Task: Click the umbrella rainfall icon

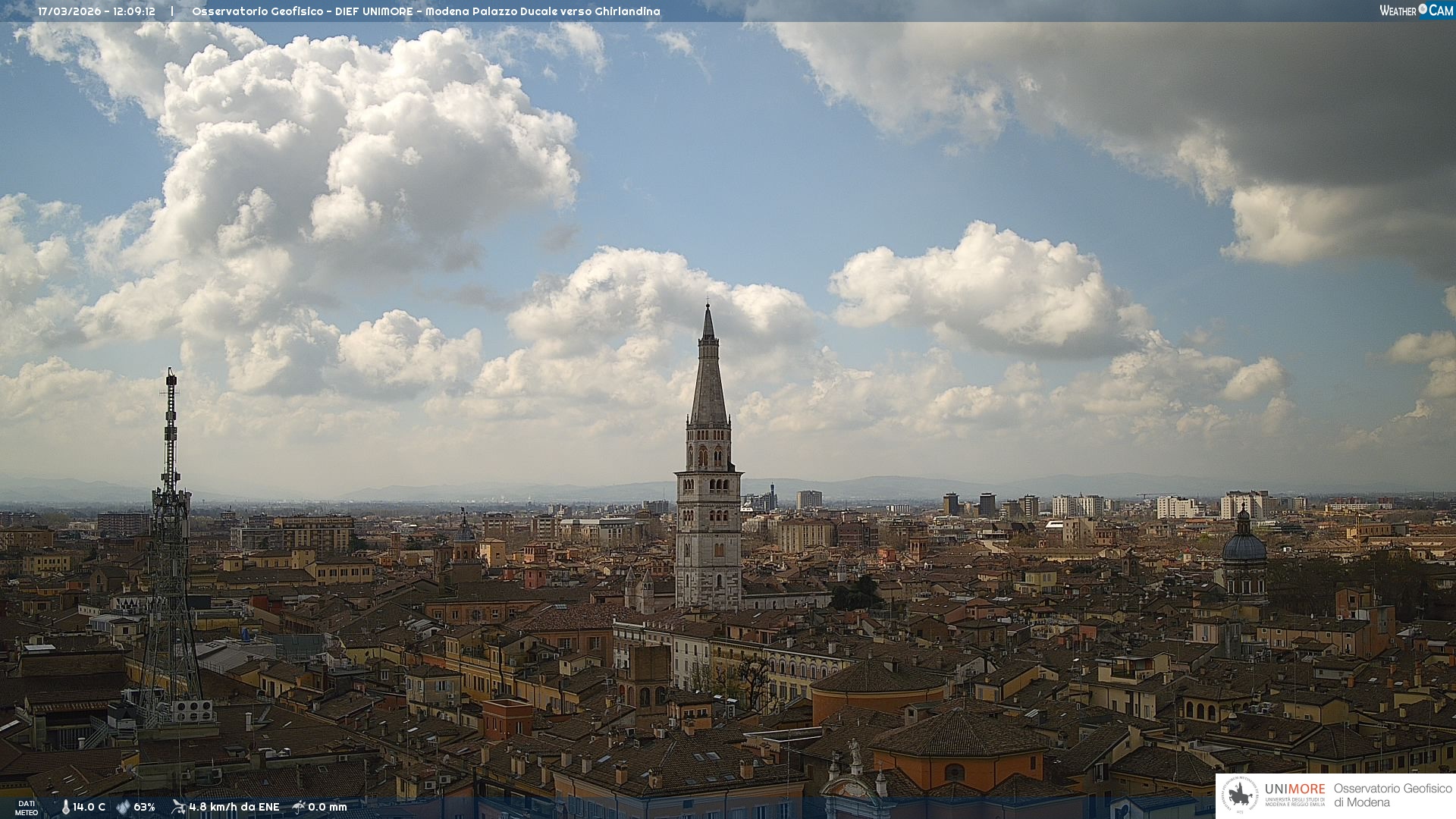Action: point(299,807)
